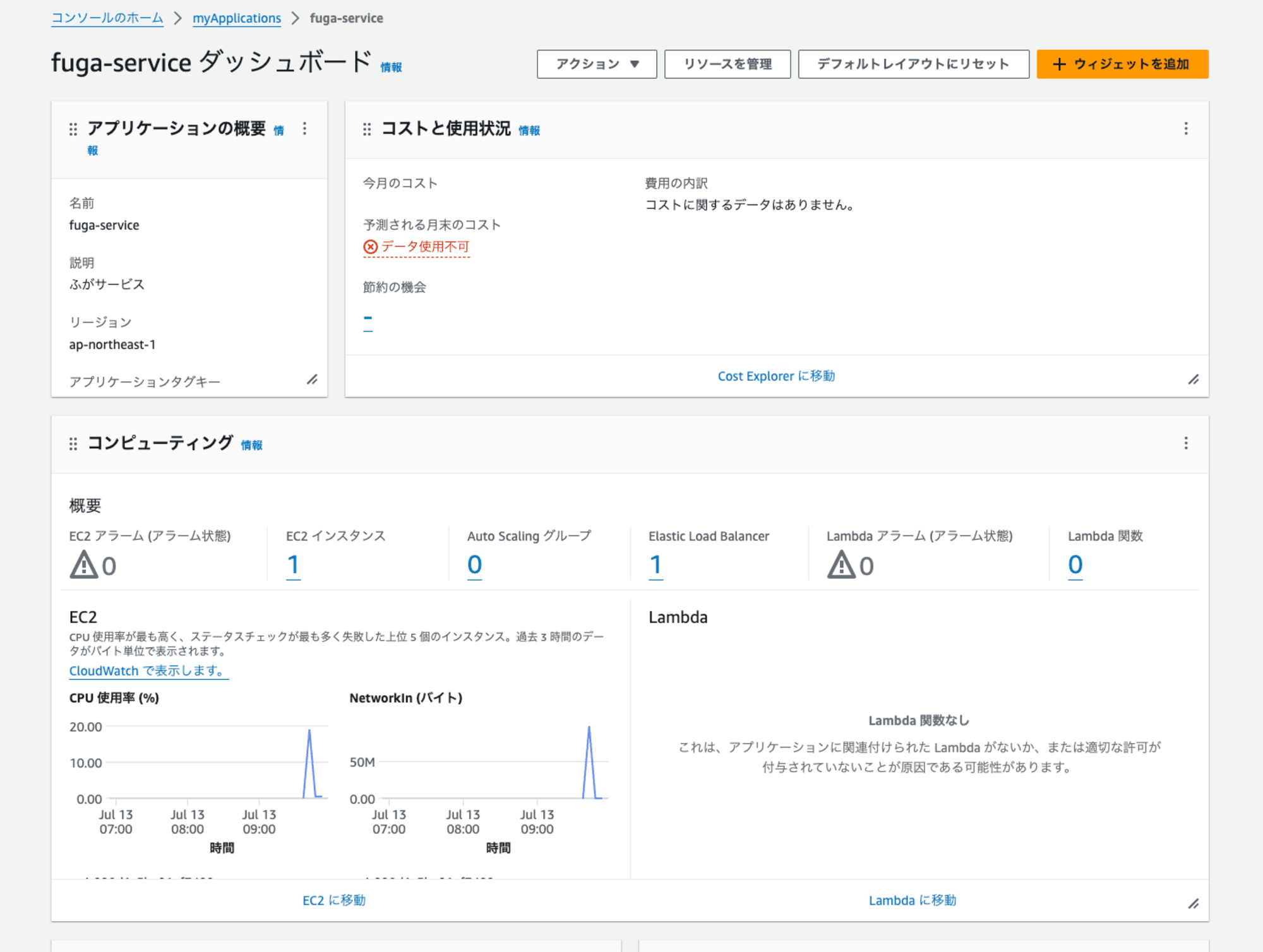
Task: Open 情報 link next to dashboard title
Action: (391, 68)
